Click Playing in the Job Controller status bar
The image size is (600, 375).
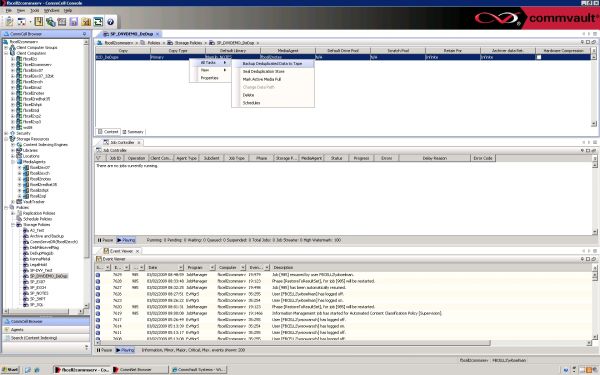(126, 240)
